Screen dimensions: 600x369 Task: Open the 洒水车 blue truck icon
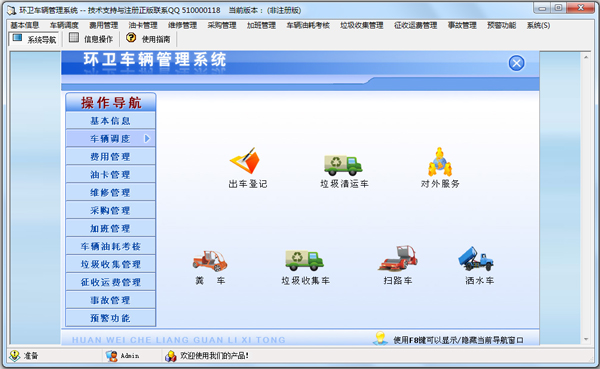(x=476, y=258)
